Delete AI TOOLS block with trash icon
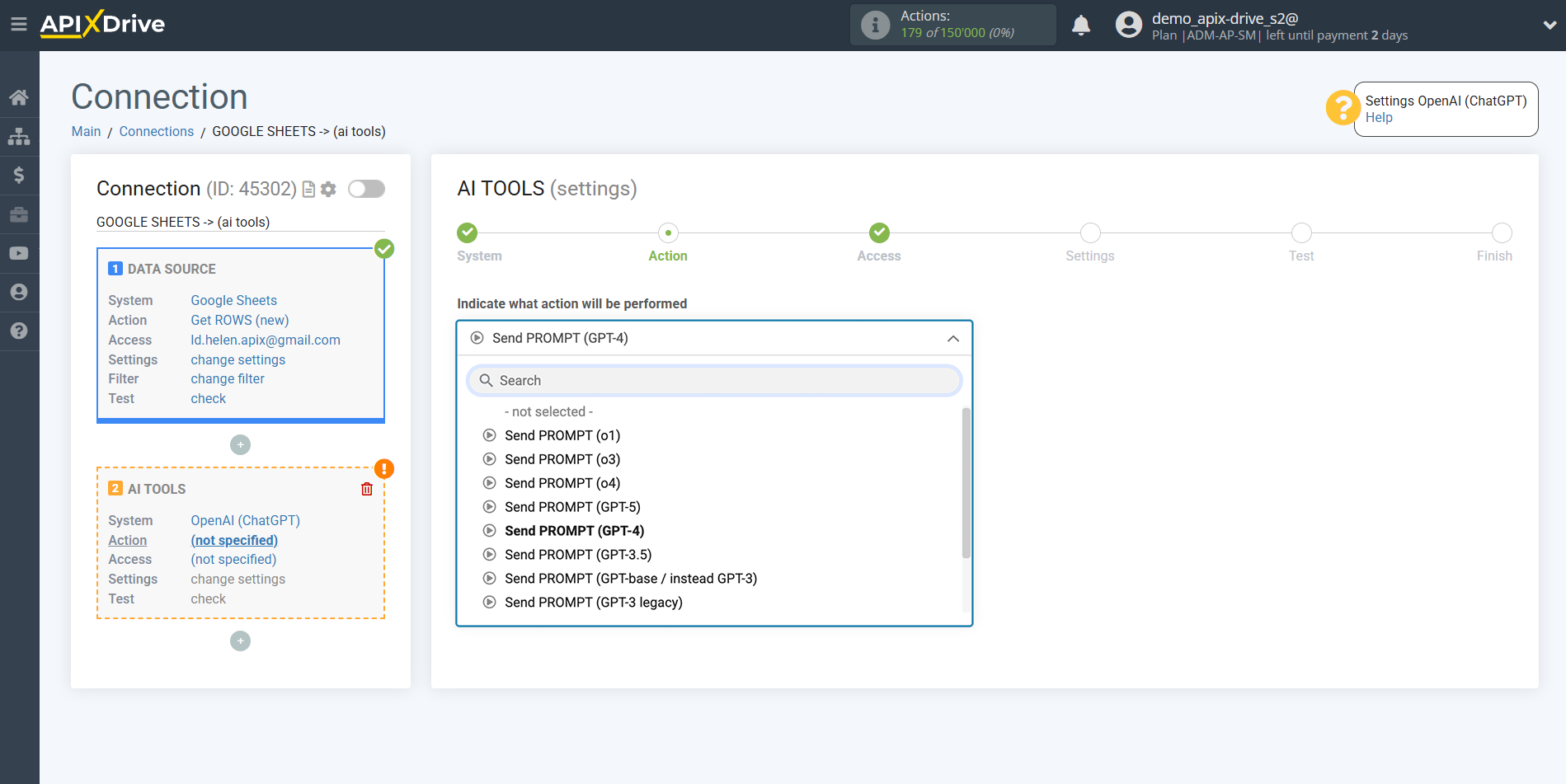 coord(367,488)
